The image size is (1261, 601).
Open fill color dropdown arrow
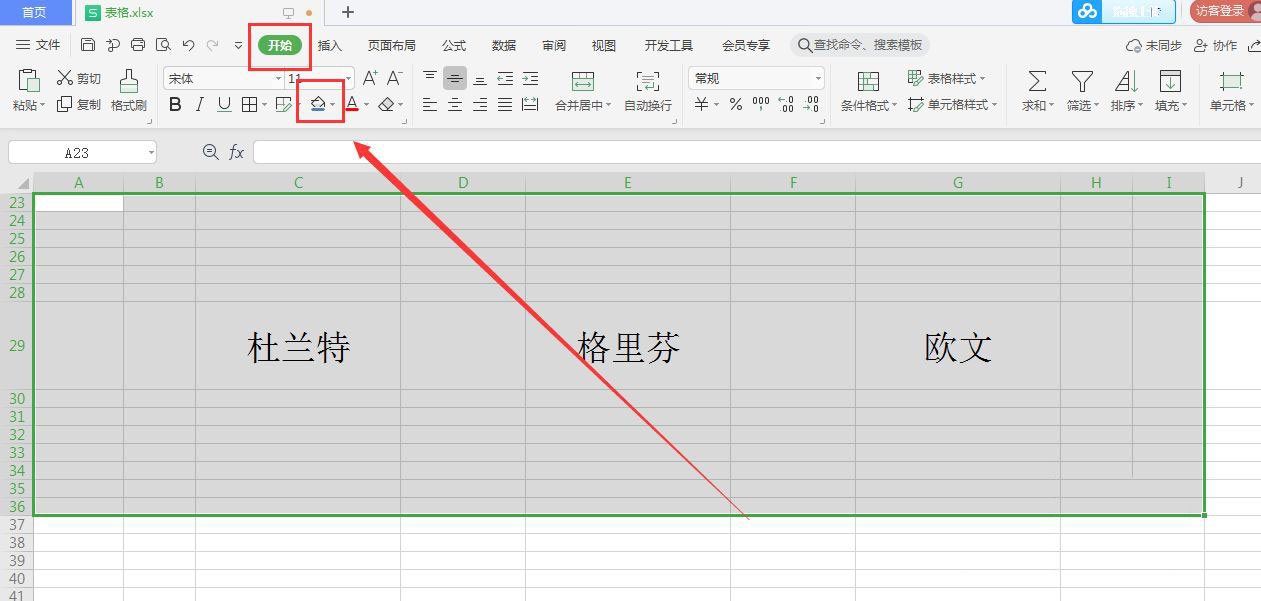[x=333, y=104]
